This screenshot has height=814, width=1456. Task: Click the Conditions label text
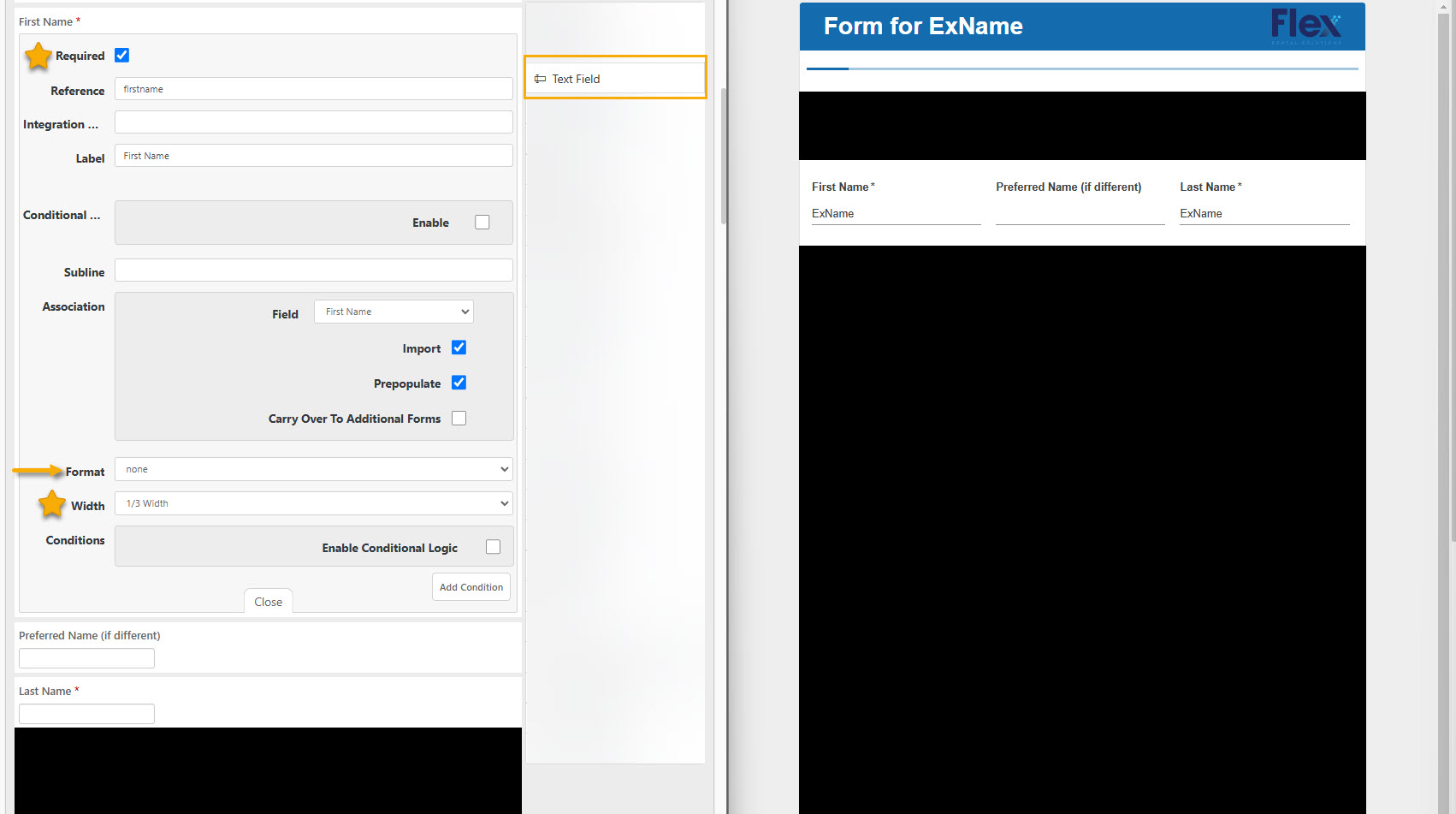click(x=75, y=540)
